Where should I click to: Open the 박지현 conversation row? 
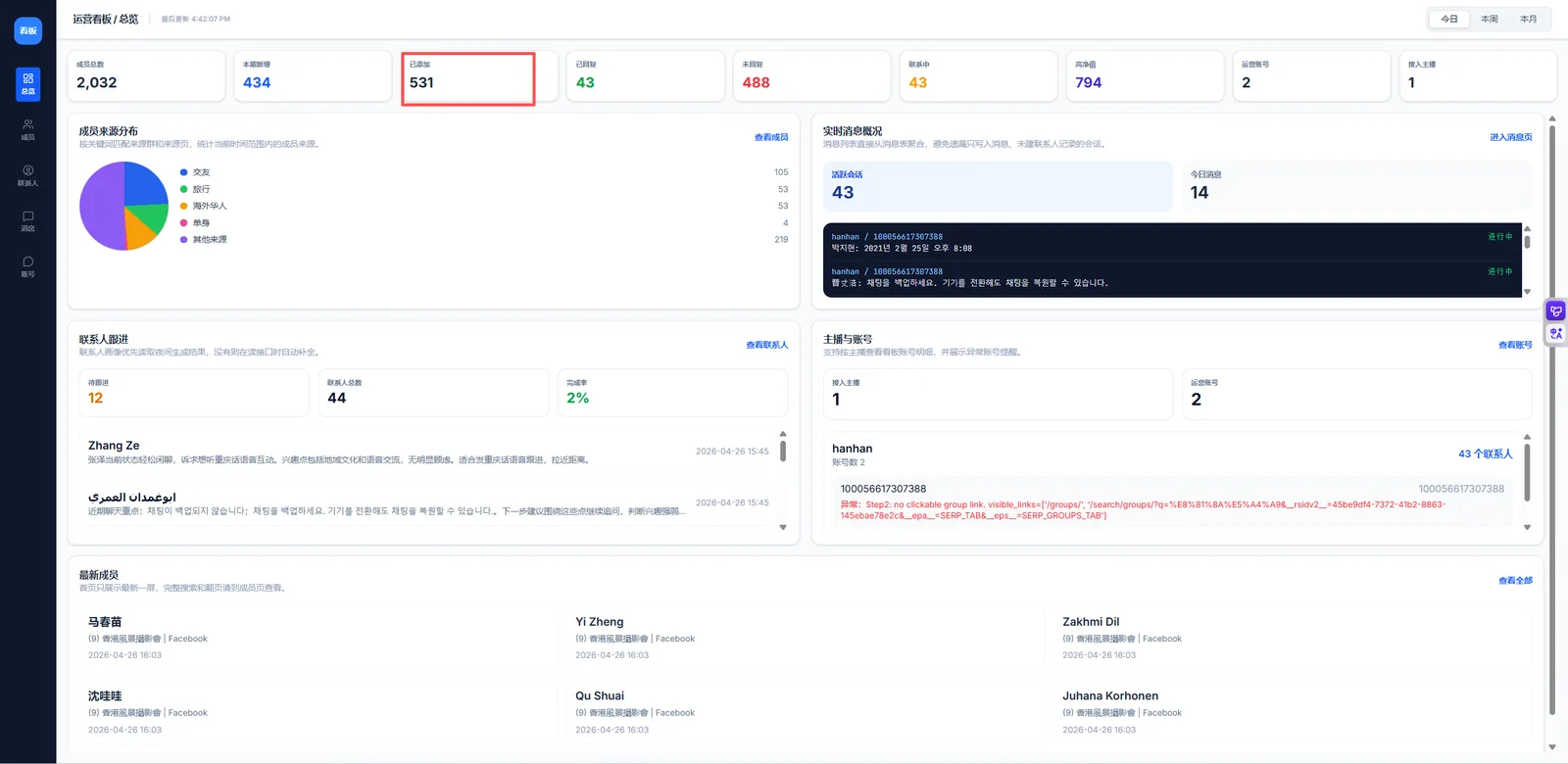[x=1171, y=243]
